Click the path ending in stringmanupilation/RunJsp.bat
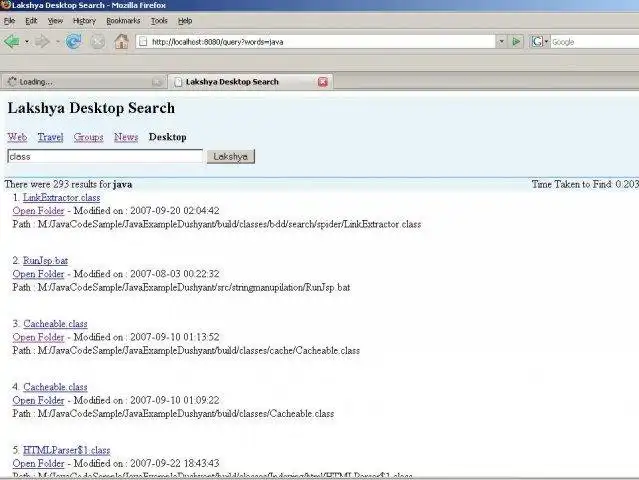 pyautogui.click(x=181, y=288)
